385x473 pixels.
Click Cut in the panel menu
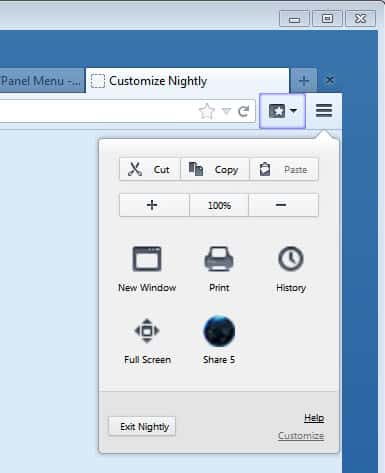pyautogui.click(x=150, y=170)
